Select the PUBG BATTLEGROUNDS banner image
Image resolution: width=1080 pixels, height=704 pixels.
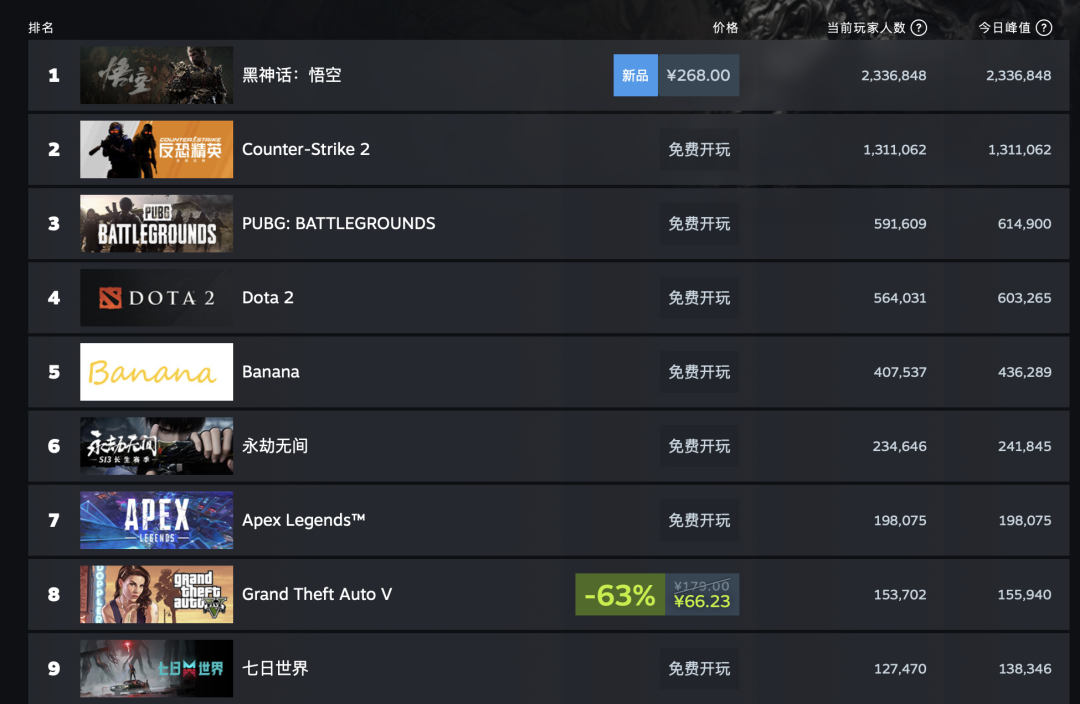(156, 223)
